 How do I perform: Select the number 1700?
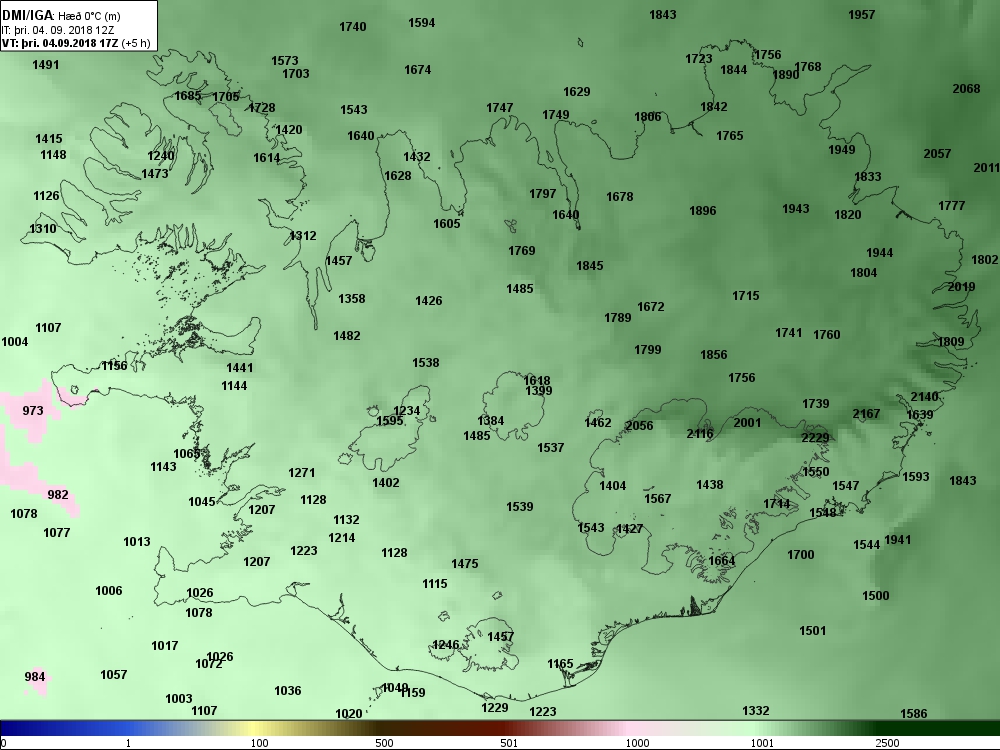801,554
